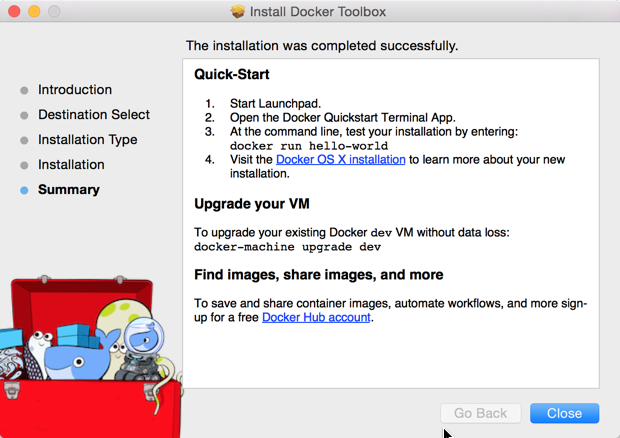Select the Summary step
Image resolution: width=620 pixels, height=438 pixels.
pos(69,190)
